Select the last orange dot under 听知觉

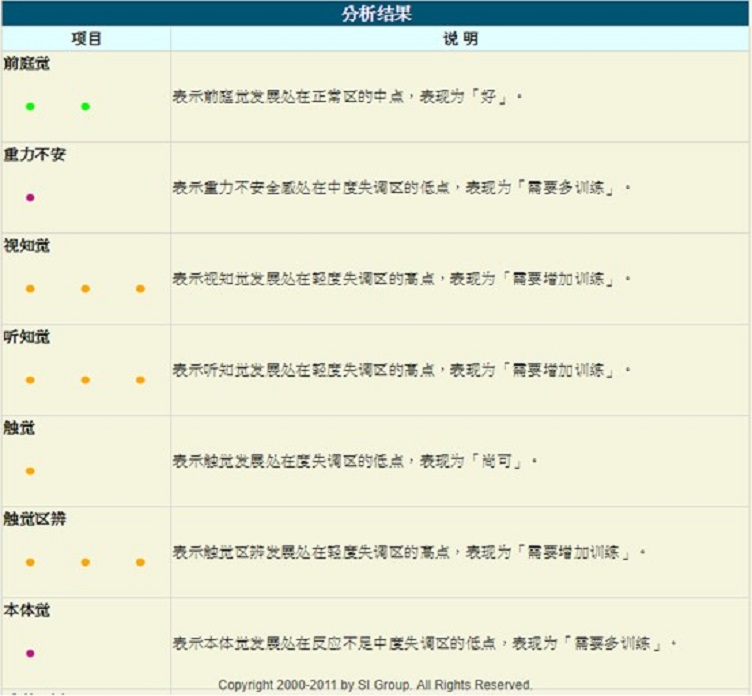[x=140, y=380]
